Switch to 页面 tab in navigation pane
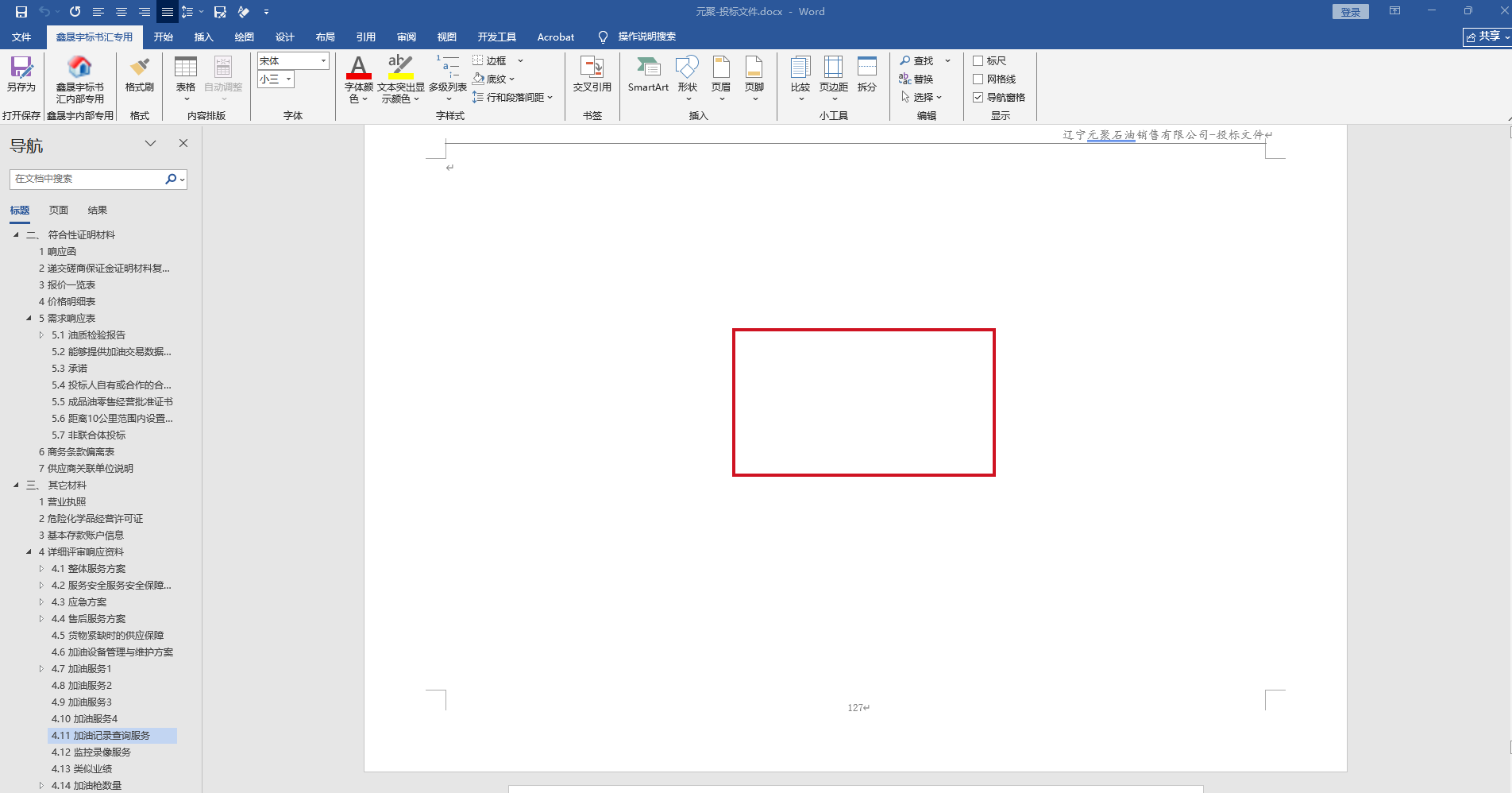The width and height of the screenshot is (1512, 793). [59, 211]
